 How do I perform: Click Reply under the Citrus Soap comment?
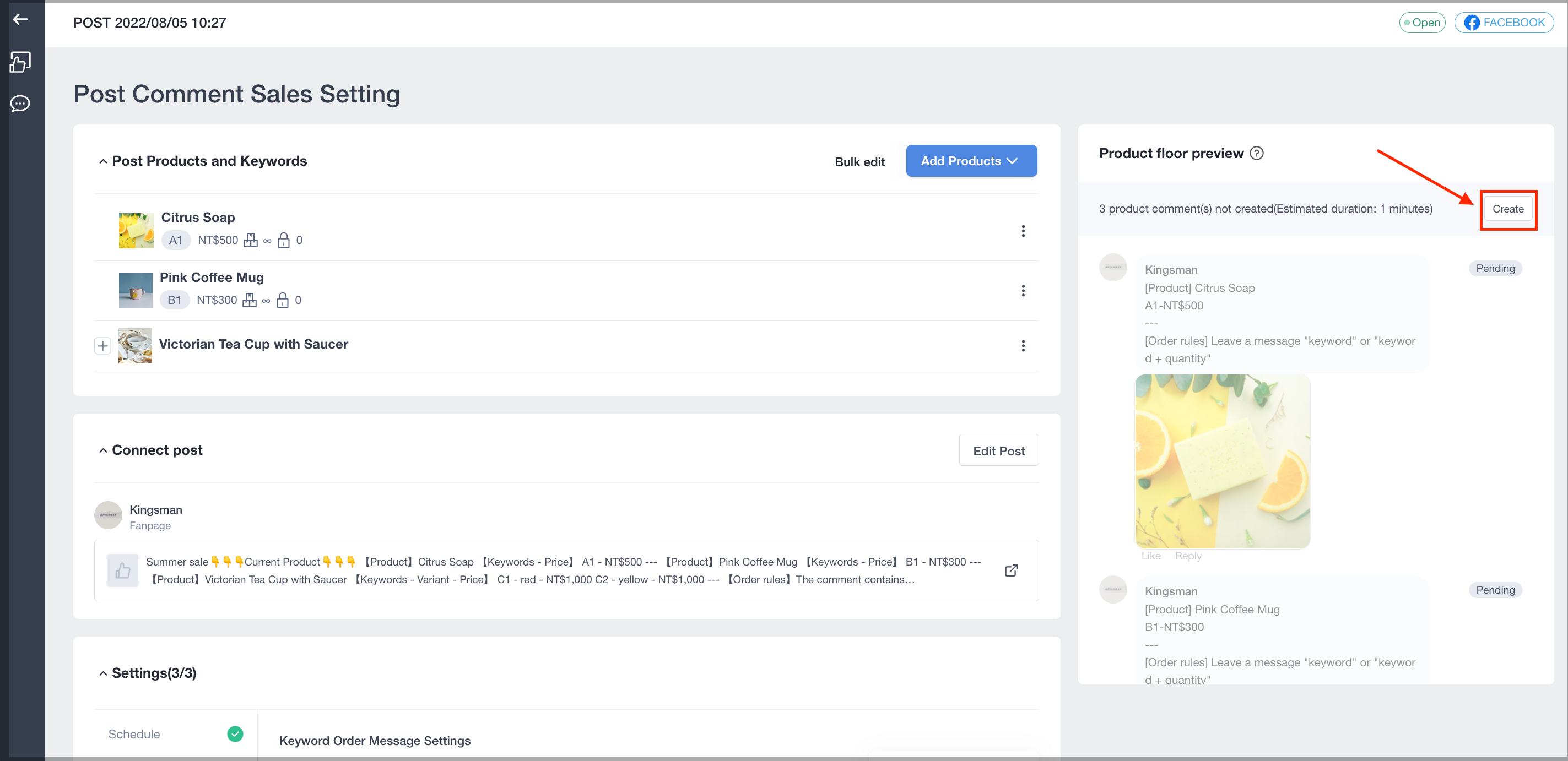click(1187, 556)
